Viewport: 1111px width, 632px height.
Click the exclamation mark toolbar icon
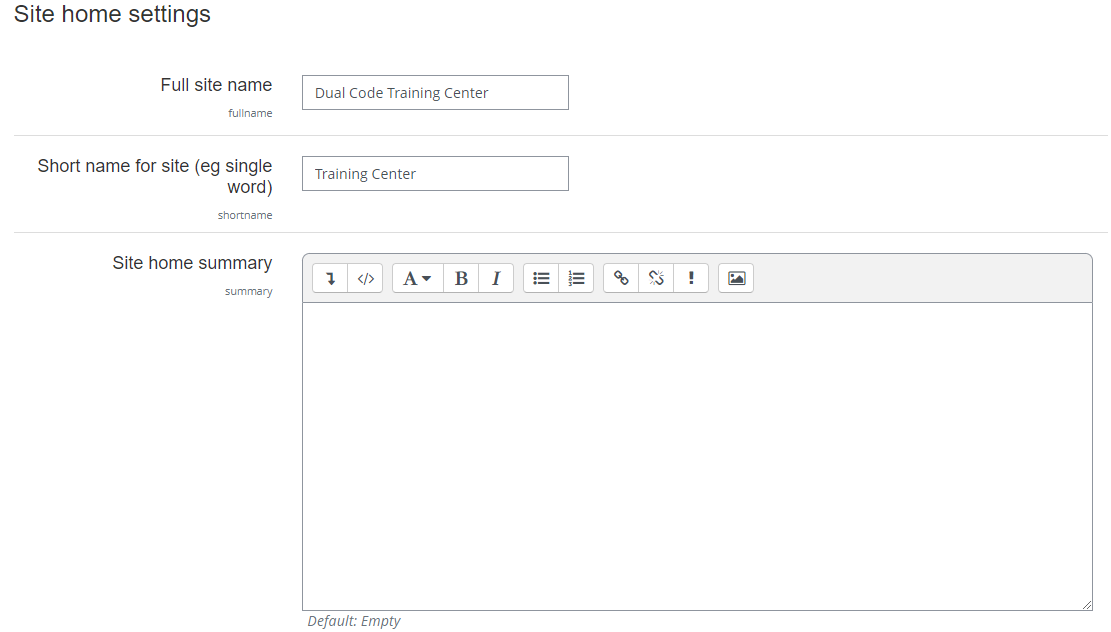[691, 278]
